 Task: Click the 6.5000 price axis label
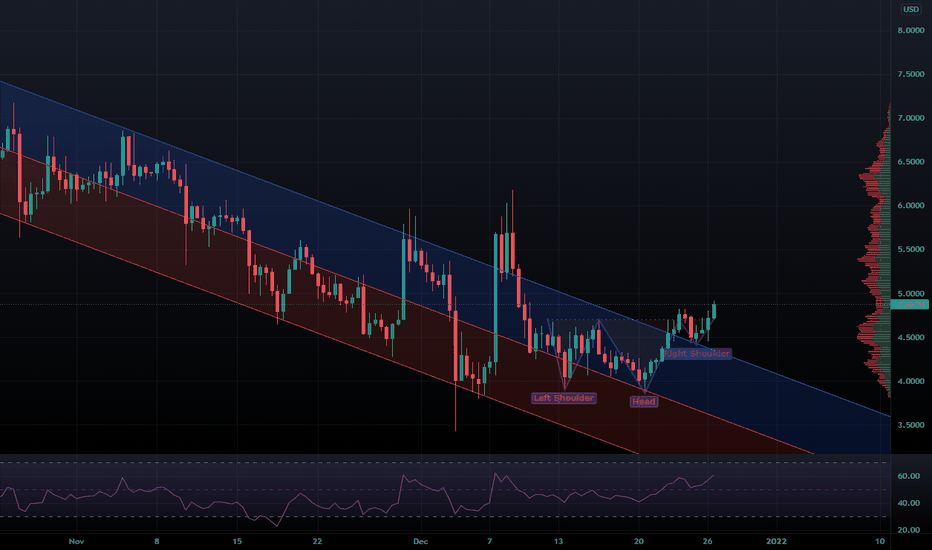[911, 162]
